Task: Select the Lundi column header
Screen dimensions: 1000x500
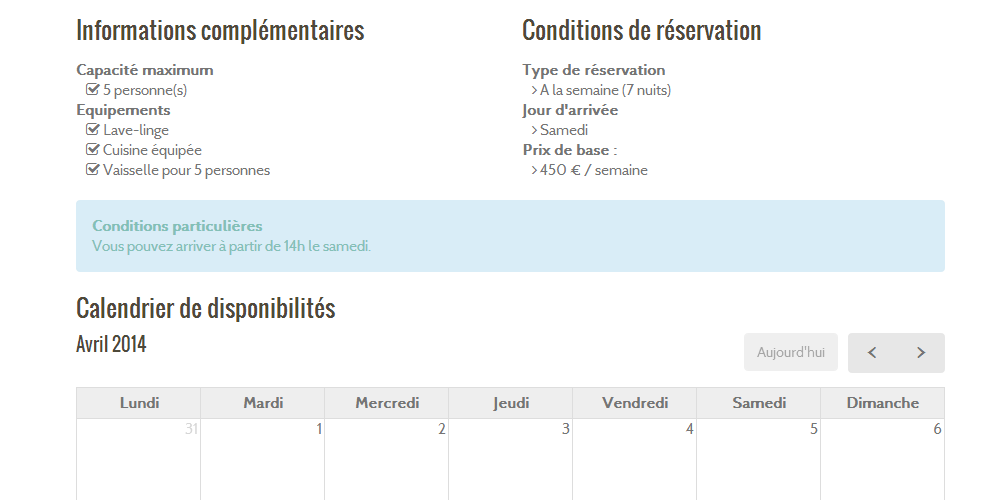Action: (138, 403)
